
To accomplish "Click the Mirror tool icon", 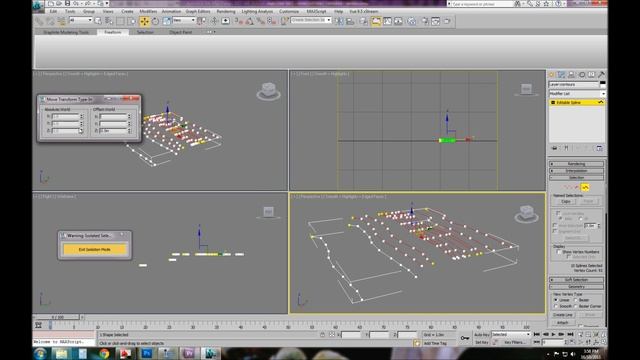I will coord(339,21).
